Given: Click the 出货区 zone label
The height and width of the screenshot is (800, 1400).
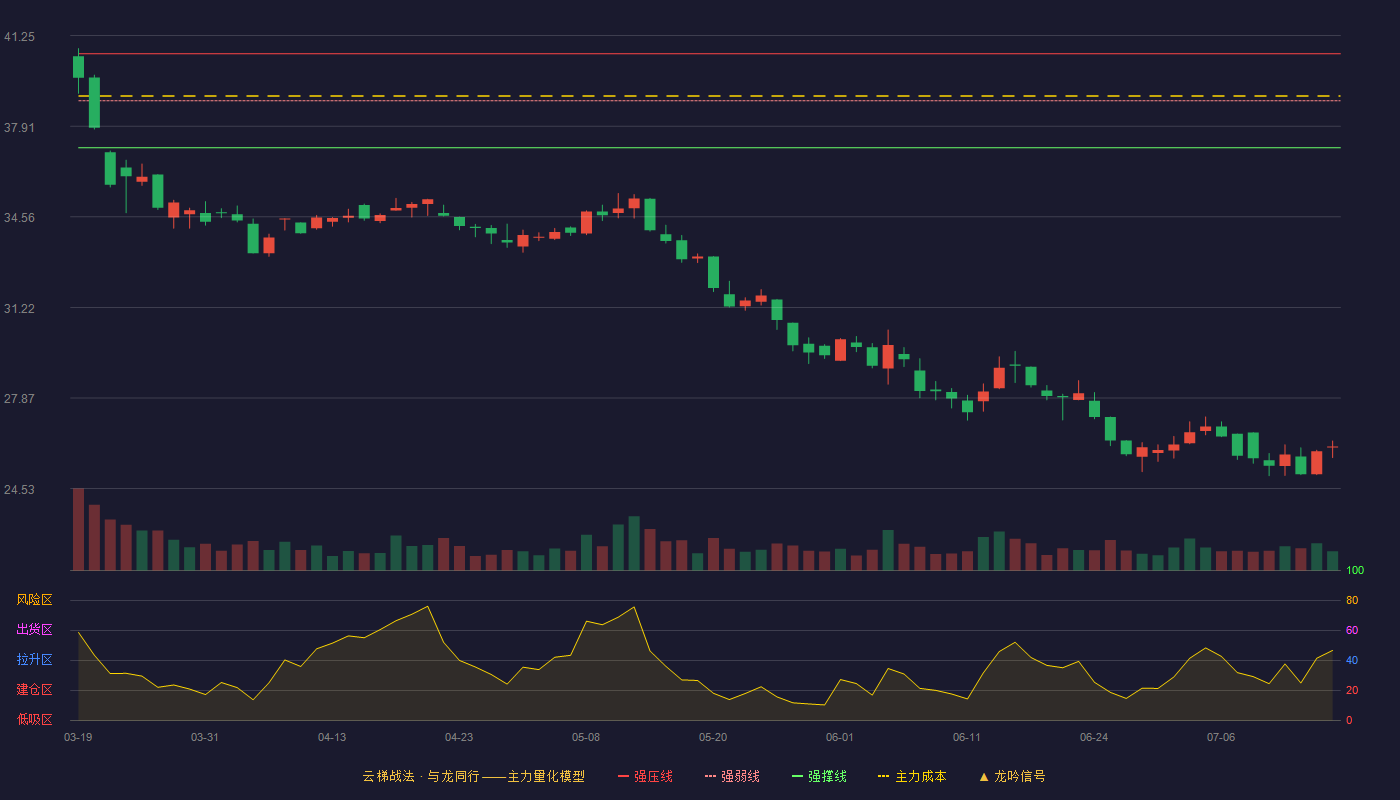Looking at the screenshot, I should point(34,630).
